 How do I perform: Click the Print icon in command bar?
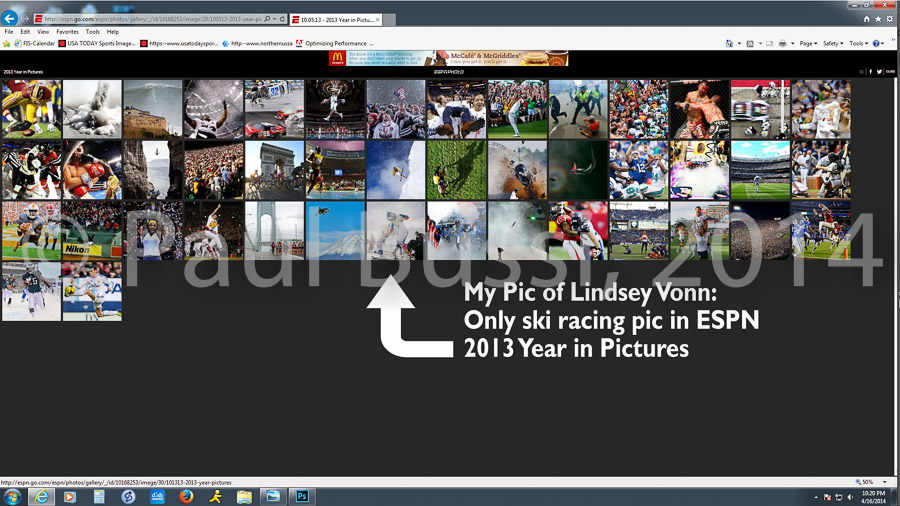(x=782, y=43)
